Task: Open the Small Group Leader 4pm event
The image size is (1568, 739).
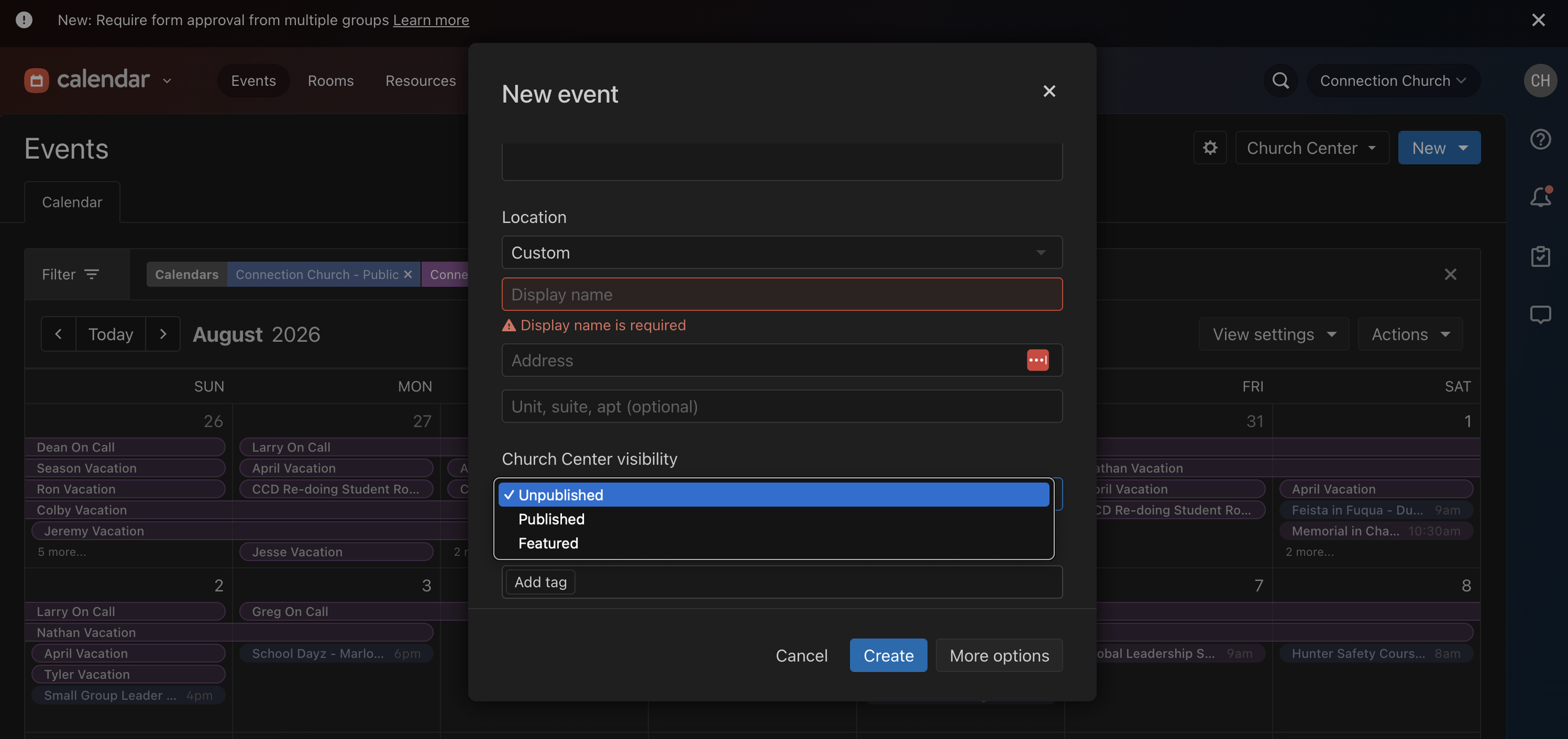Action: 128,695
